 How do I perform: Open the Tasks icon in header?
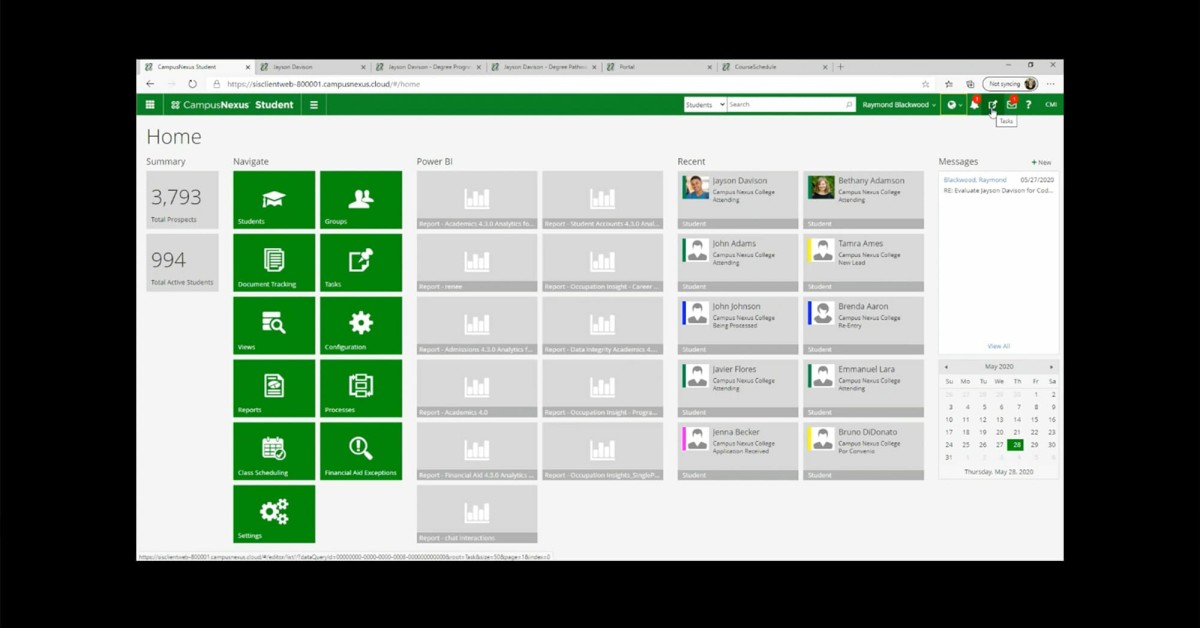click(993, 105)
